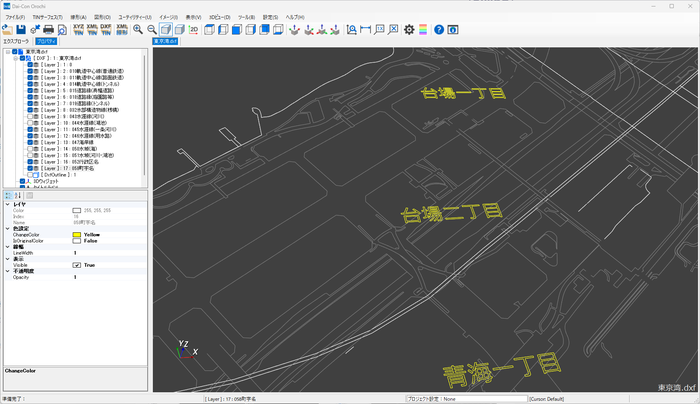Click the XYZ TIN import icon
The width and height of the screenshot is (700, 404).
78,29
